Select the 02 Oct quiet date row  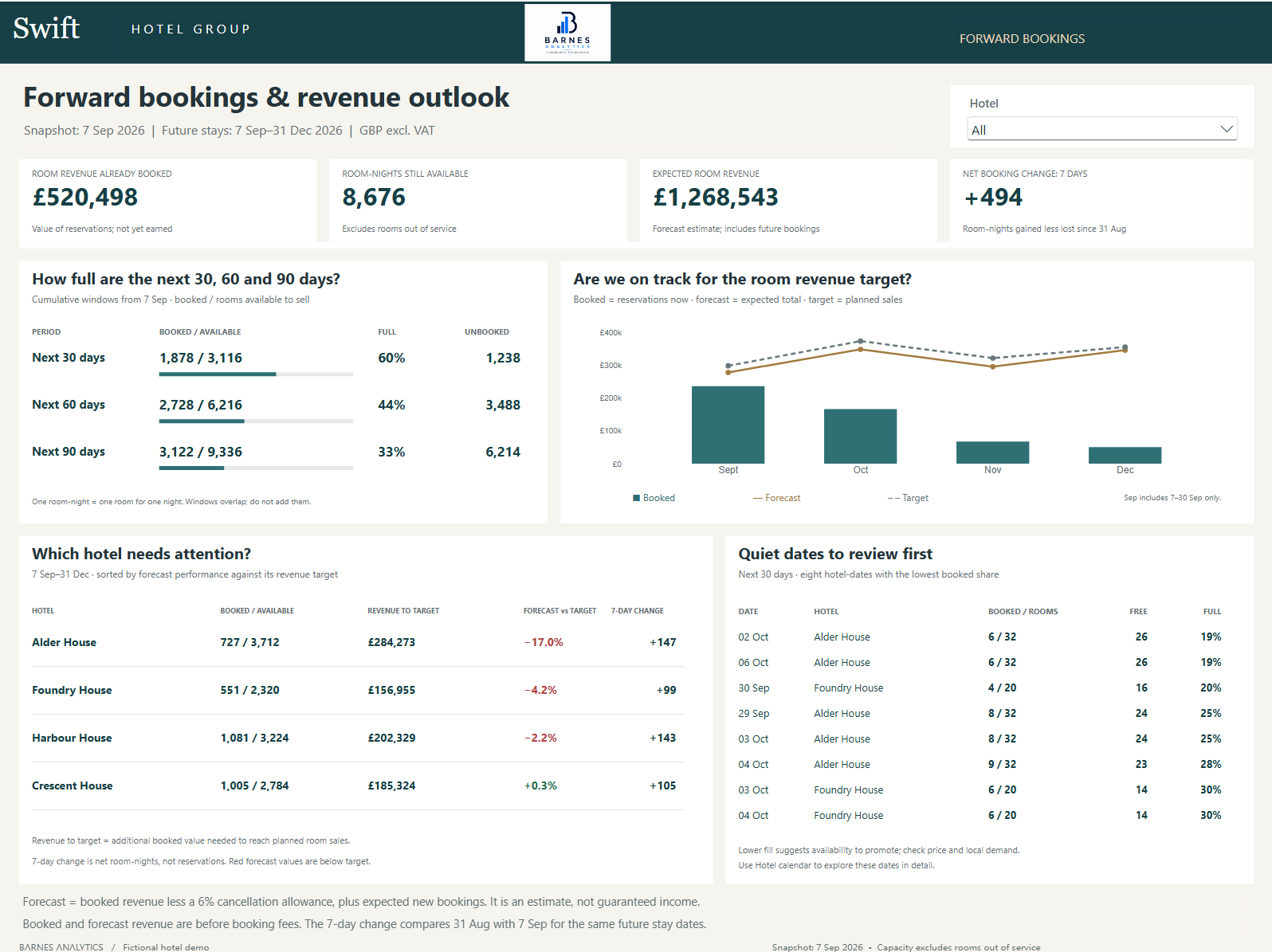980,637
